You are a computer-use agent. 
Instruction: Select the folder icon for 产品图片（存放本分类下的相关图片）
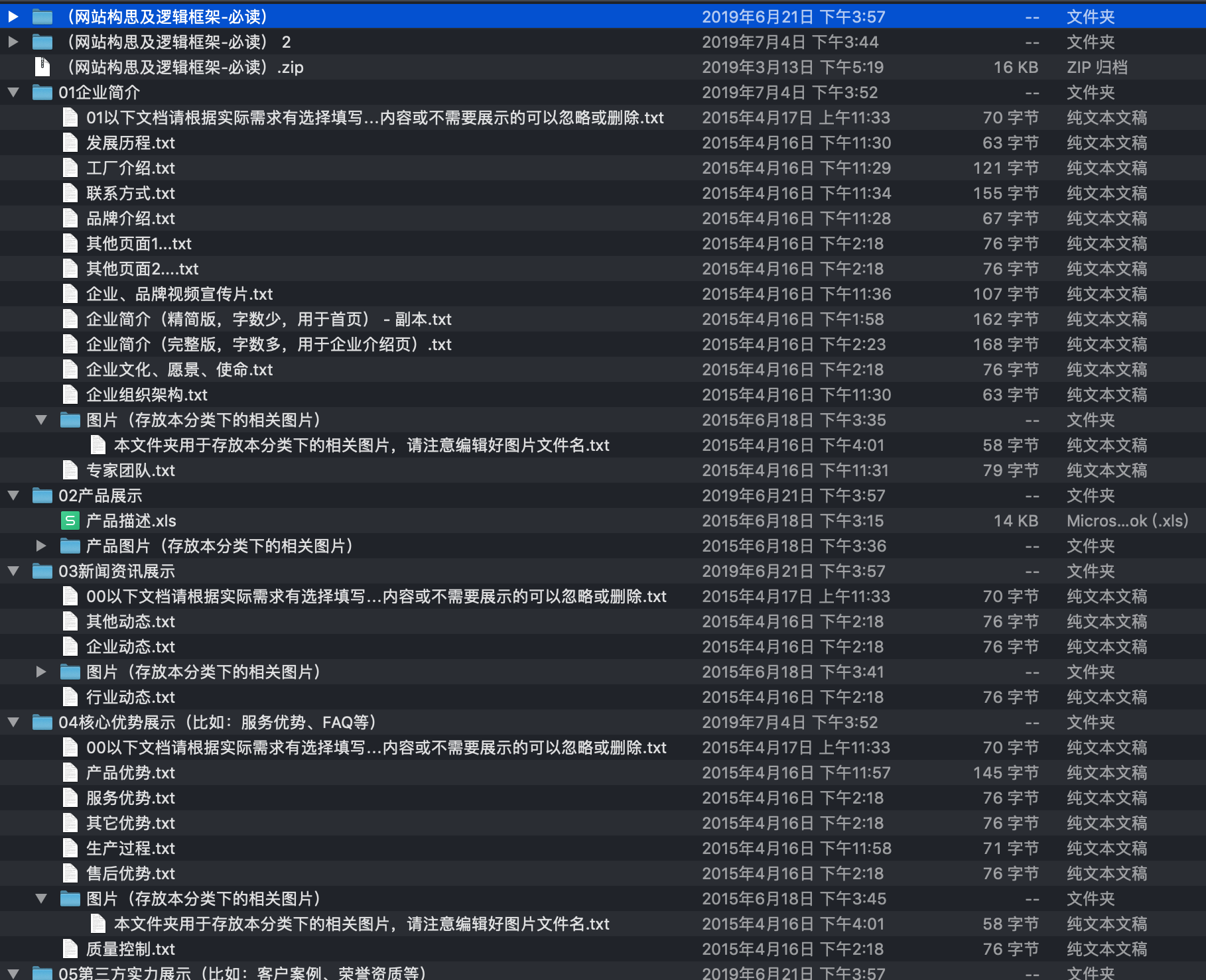[68, 546]
